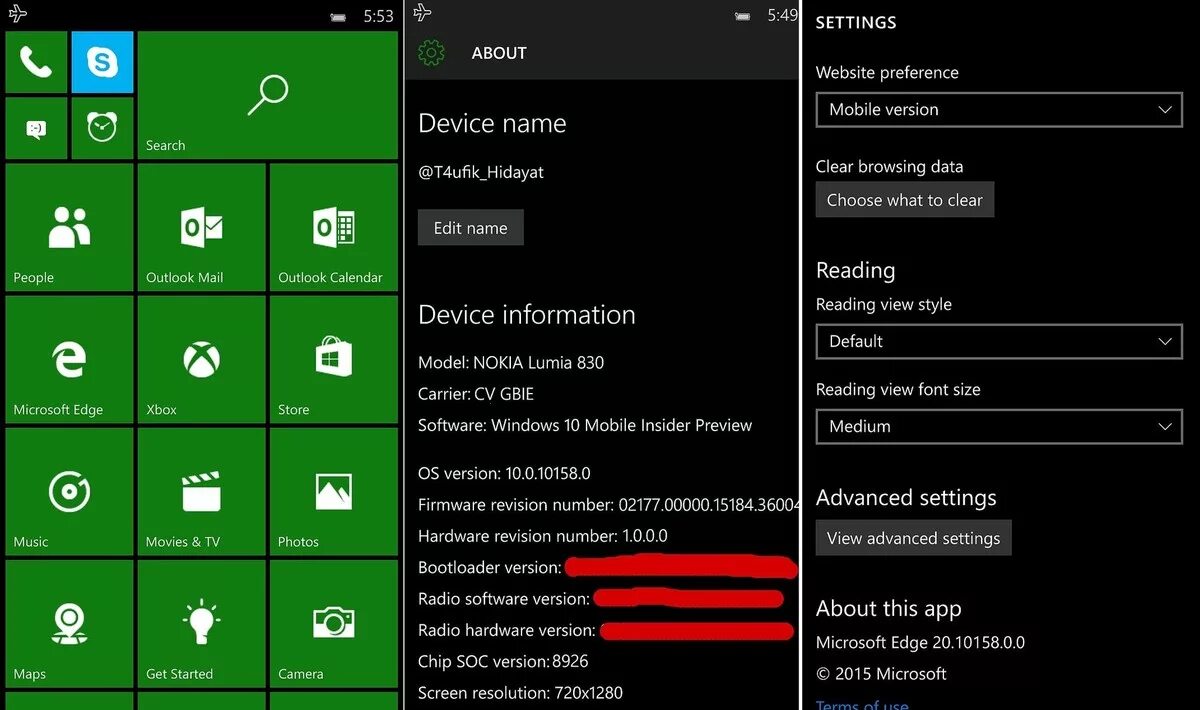The image size is (1200, 710).
Task: Select the Model: NOKIA Lumia 830 line
Action: [x=511, y=362]
